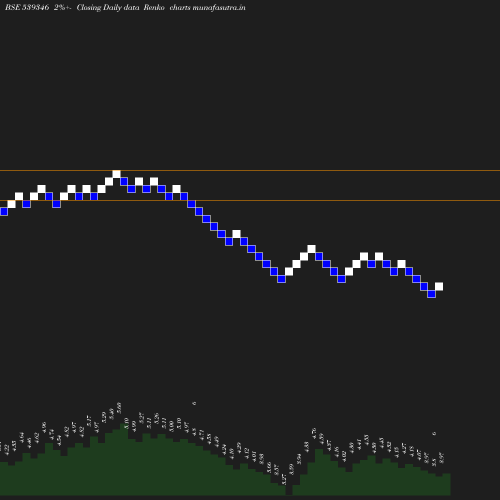The height and width of the screenshot is (500, 500).
Task: Select the lowest blue Renko brick on the chart
Action: (x=431, y=294)
